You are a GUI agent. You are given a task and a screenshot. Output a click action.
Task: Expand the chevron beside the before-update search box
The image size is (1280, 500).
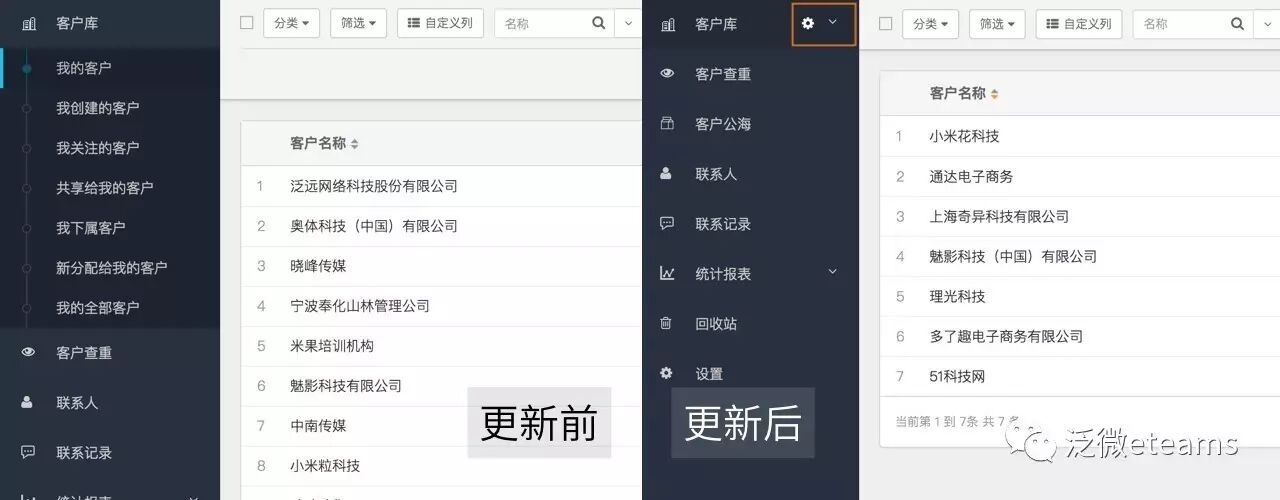(x=629, y=23)
